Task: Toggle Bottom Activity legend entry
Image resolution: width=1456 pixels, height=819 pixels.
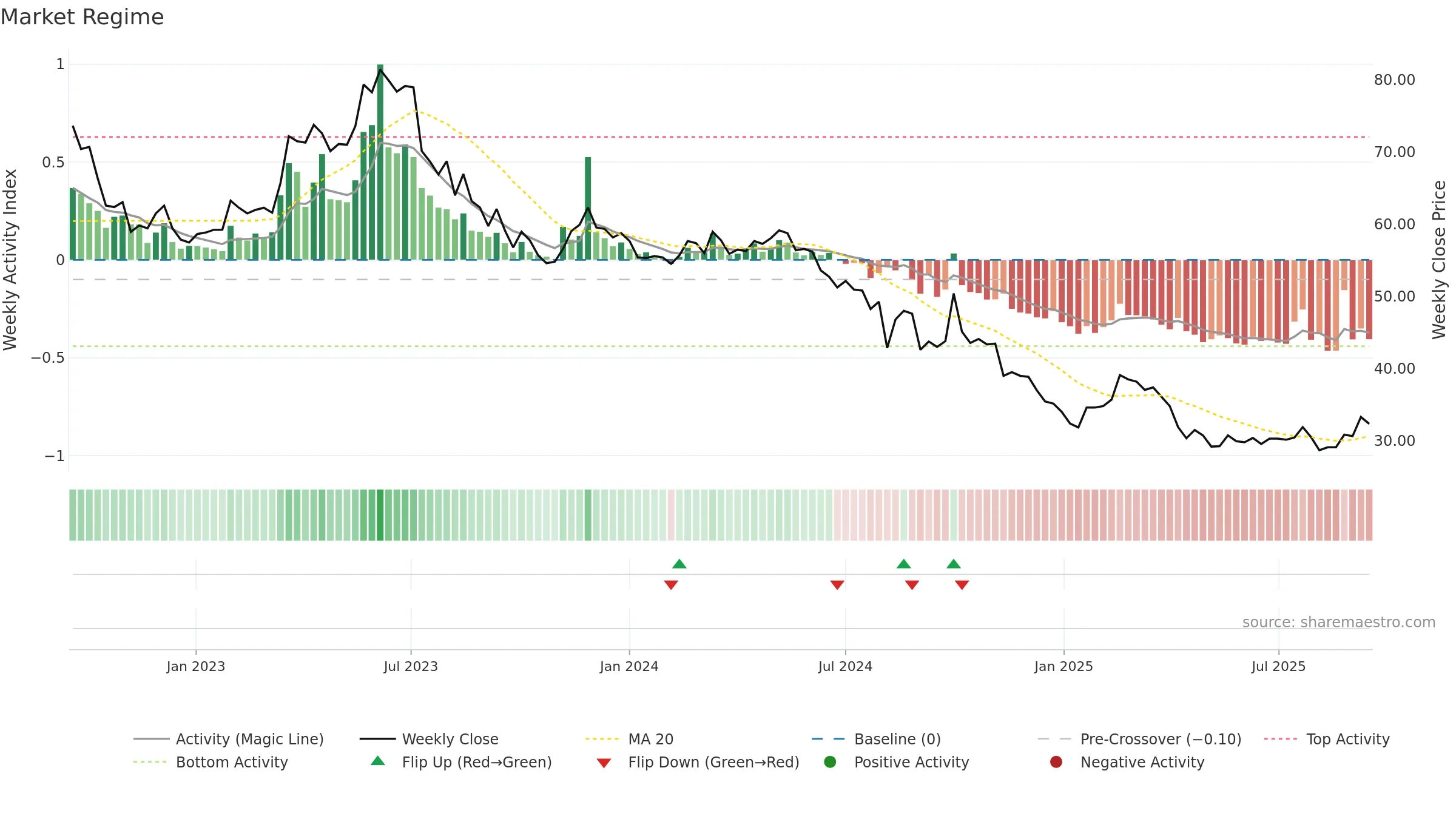Action: click(x=211, y=762)
